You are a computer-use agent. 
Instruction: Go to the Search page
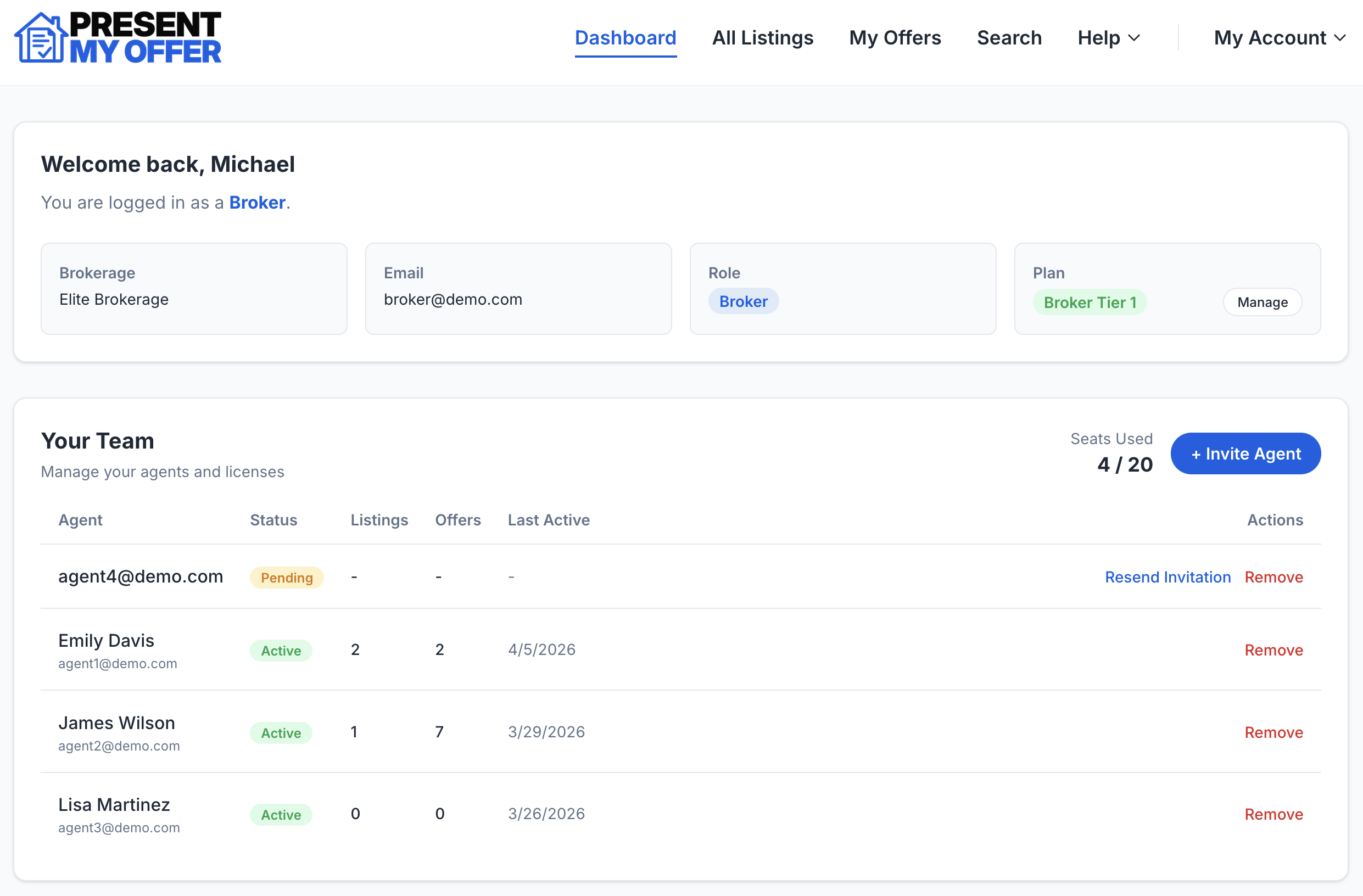(x=1009, y=37)
